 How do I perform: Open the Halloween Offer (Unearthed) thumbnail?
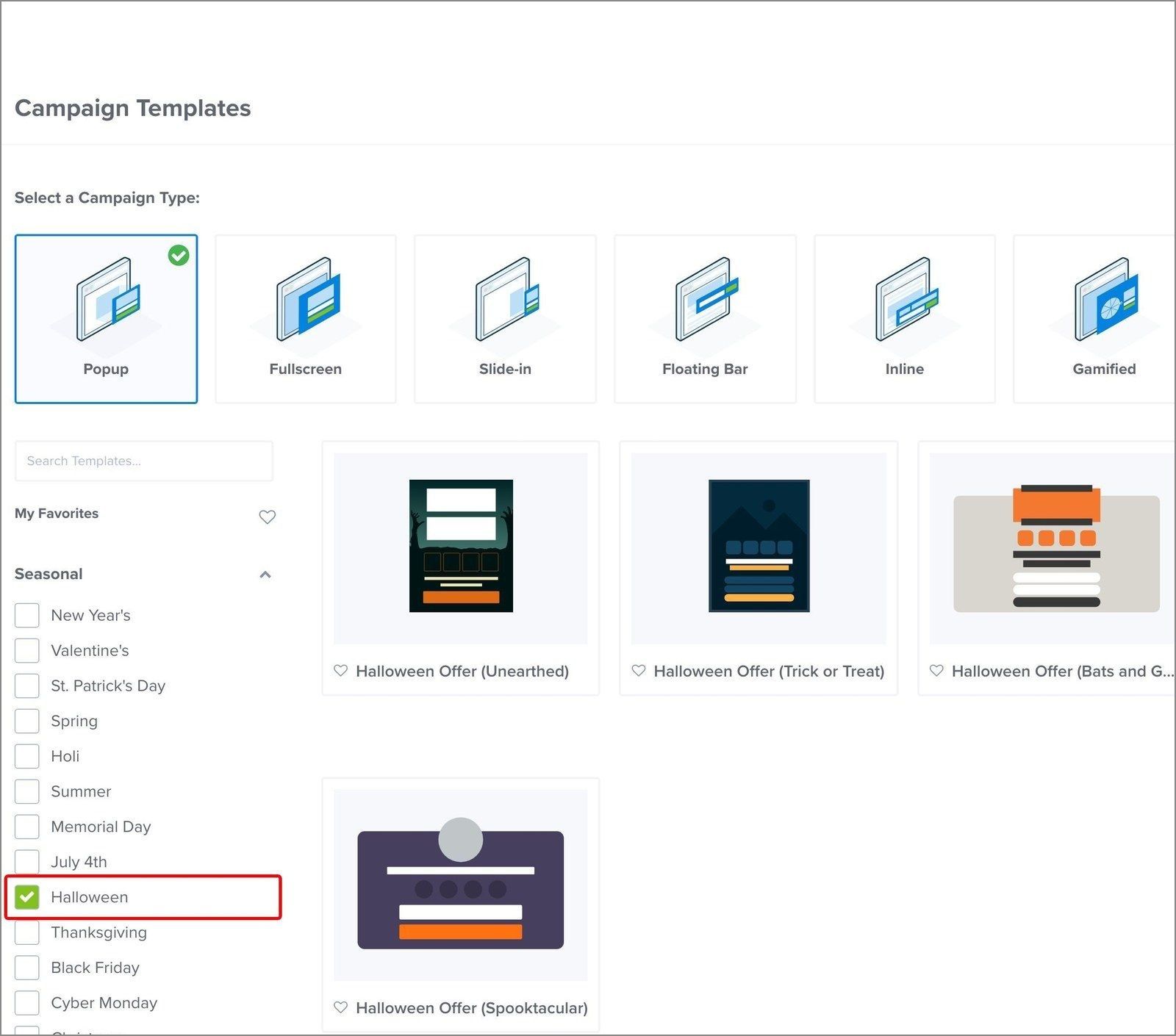click(x=461, y=548)
